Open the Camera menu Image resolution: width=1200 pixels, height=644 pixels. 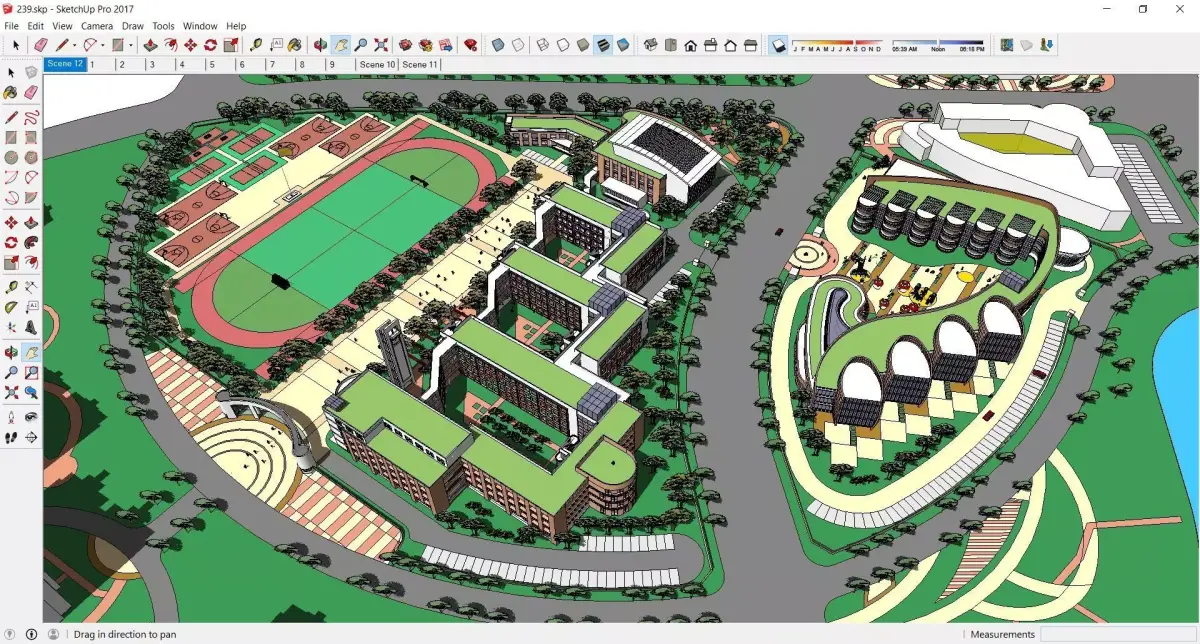click(x=97, y=25)
